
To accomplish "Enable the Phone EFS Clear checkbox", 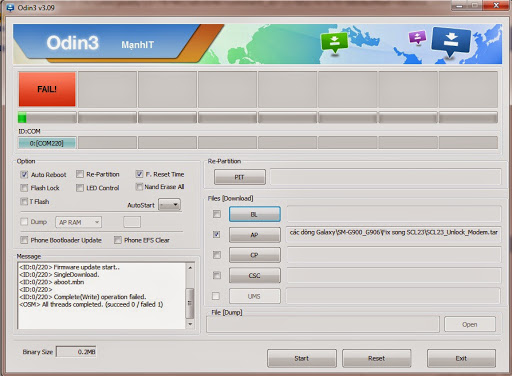I will tap(118, 240).
